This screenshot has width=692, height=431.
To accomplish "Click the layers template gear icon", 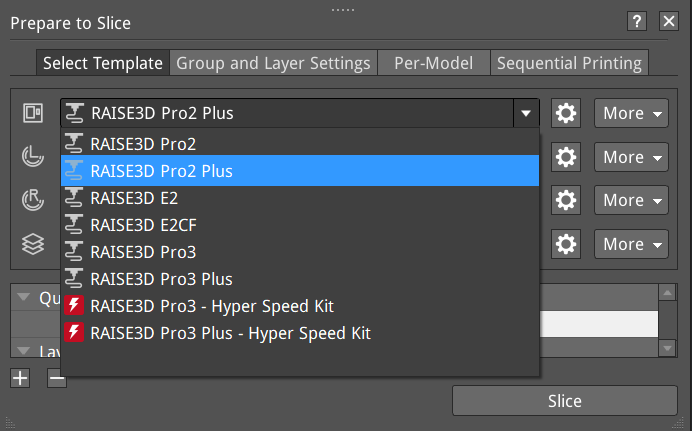I will 566,244.
